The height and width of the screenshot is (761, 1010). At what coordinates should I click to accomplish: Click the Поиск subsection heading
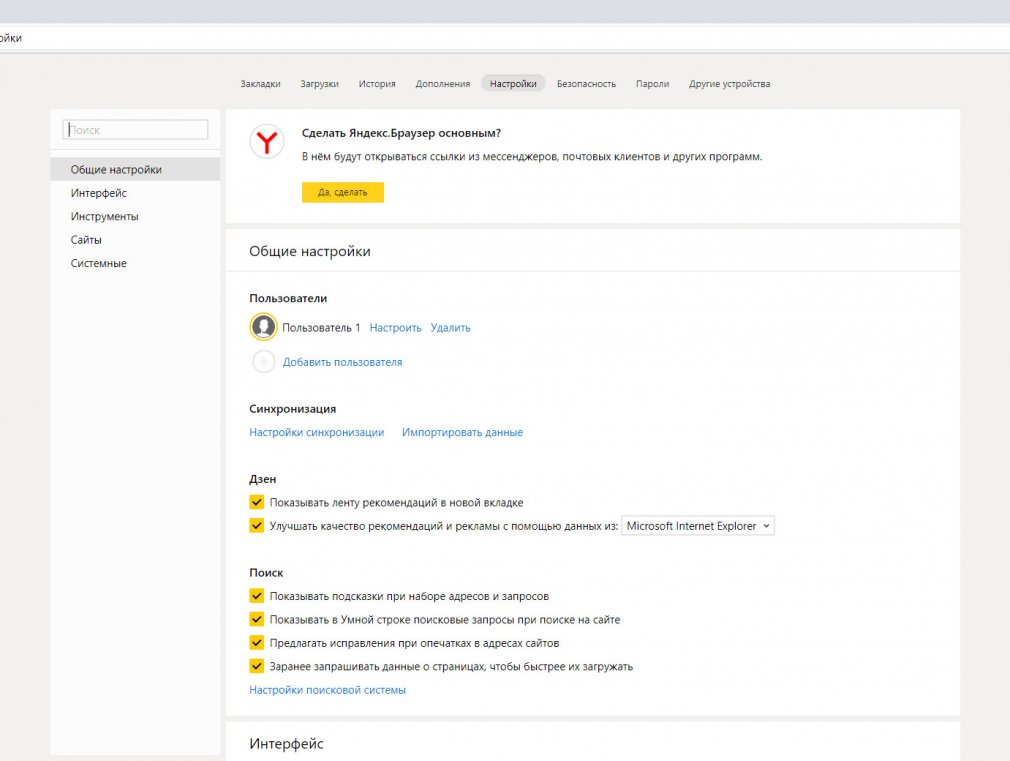pyautogui.click(x=266, y=572)
